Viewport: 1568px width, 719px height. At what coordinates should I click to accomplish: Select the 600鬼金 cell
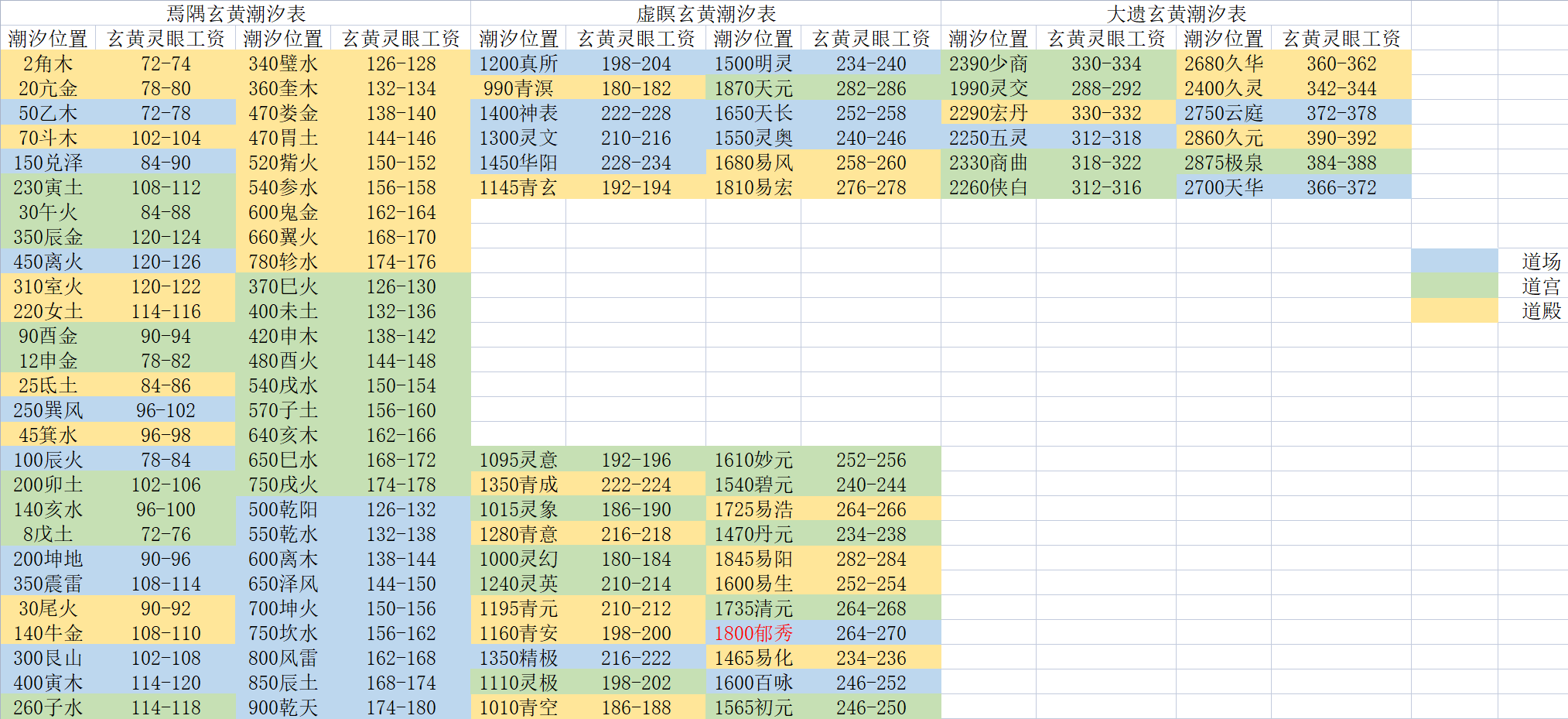(283, 211)
